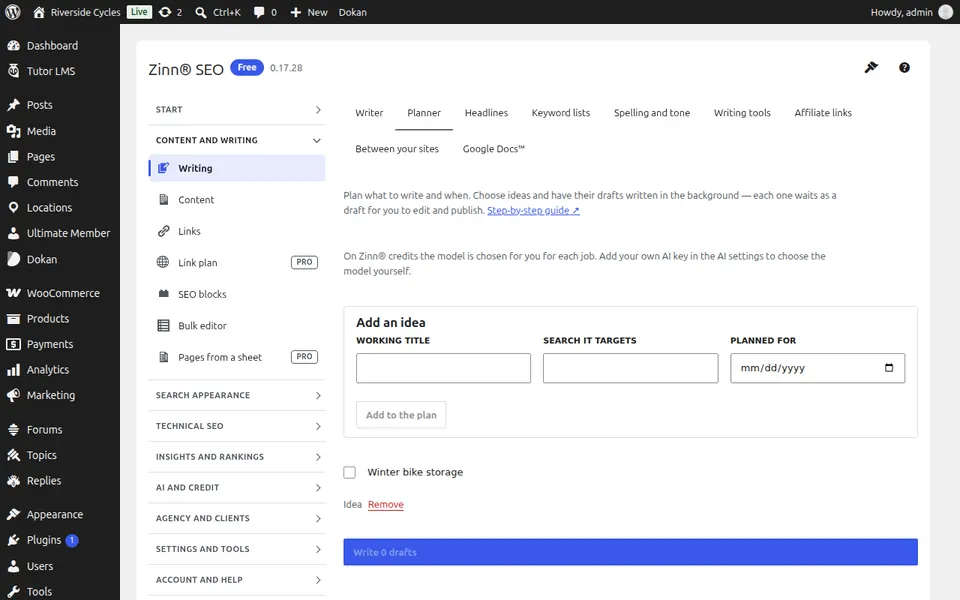
Task: Open Marketing in the sidebar
Action: pos(60,396)
